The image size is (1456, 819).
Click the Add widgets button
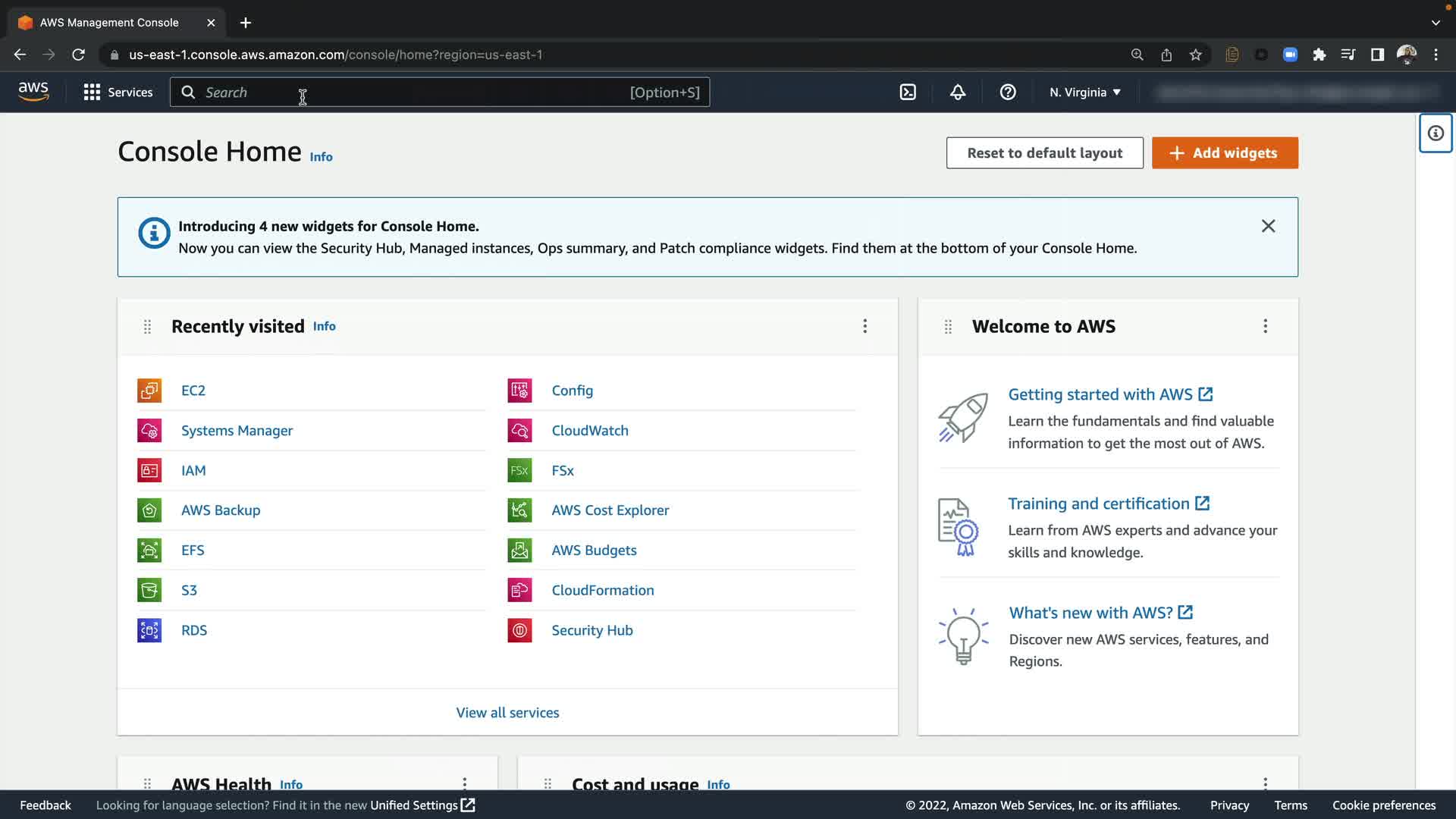pyautogui.click(x=1225, y=153)
